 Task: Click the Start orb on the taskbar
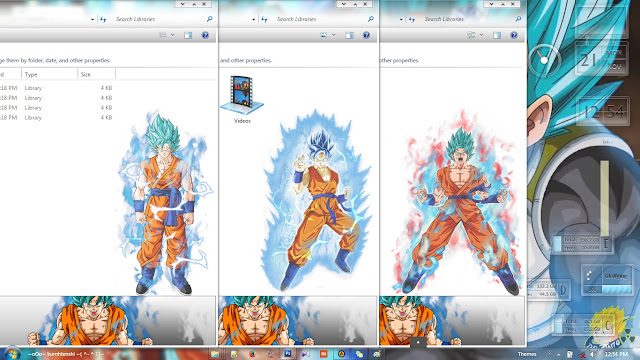[x=11, y=354]
